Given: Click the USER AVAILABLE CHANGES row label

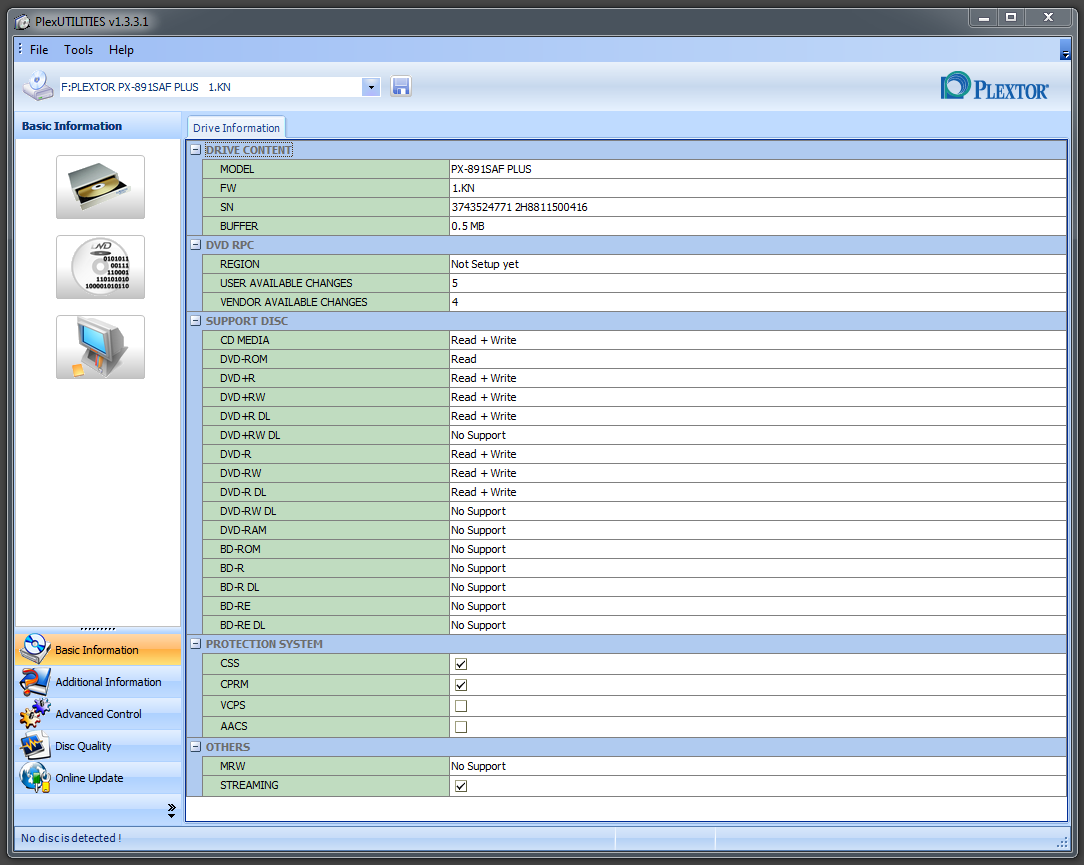Looking at the screenshot, I should tap(286, 283).
